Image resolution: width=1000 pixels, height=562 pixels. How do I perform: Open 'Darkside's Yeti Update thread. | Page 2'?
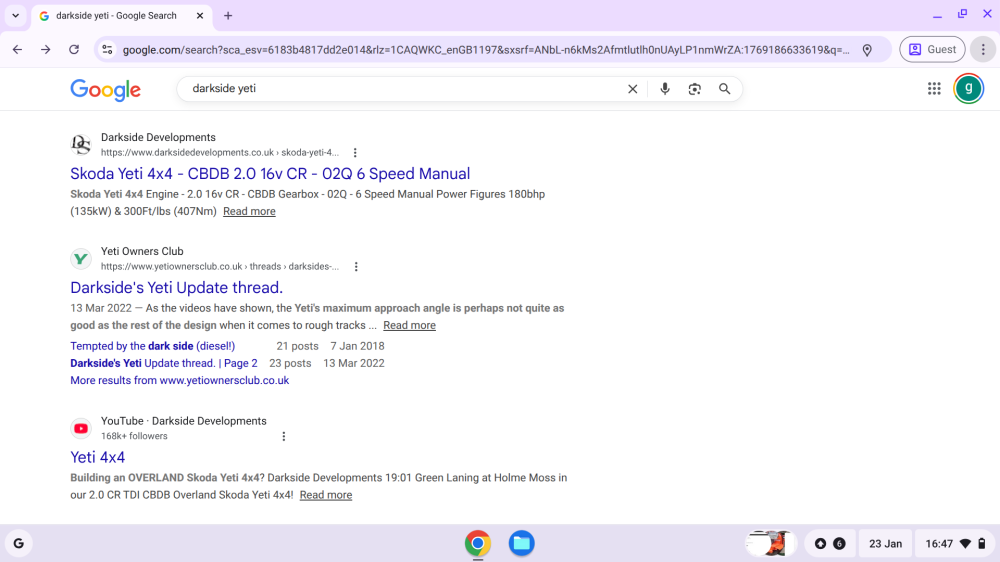click(164, 364)
